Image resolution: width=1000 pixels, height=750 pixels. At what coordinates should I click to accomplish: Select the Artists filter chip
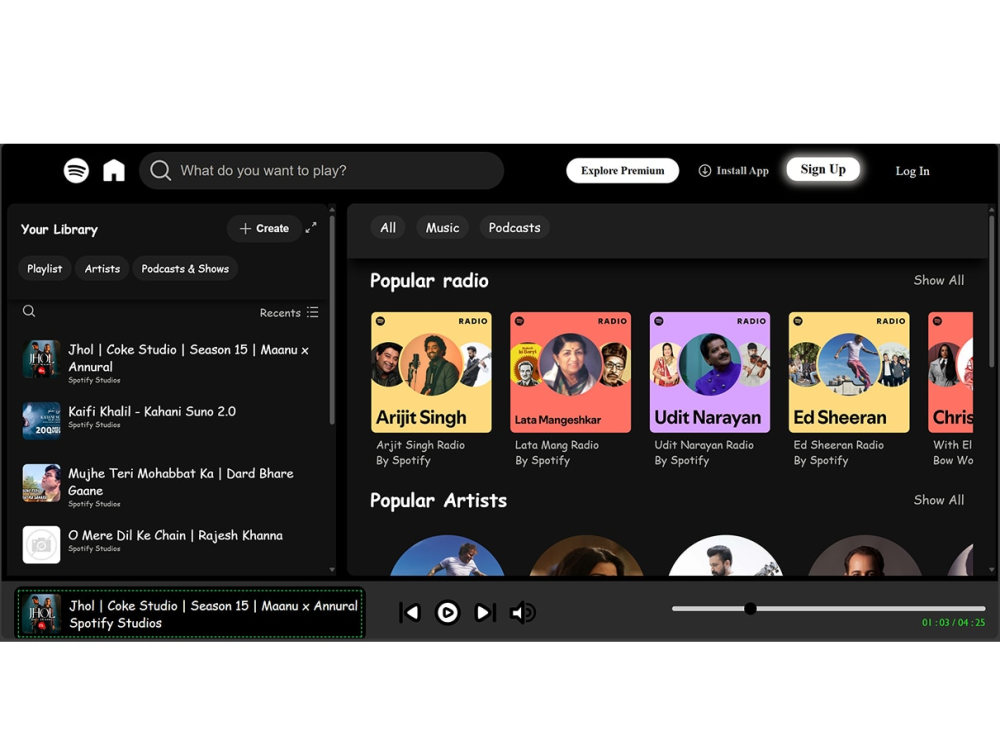coord(102,268)
